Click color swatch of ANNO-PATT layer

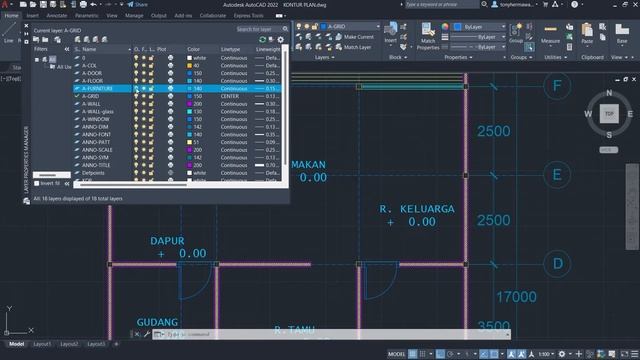(x=189, y=142)
